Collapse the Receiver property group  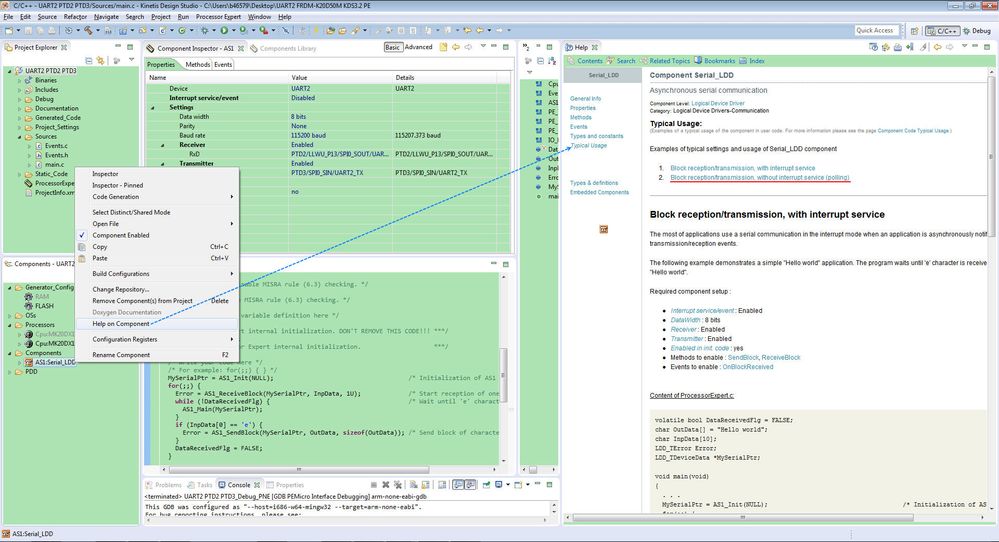(162, 145)
